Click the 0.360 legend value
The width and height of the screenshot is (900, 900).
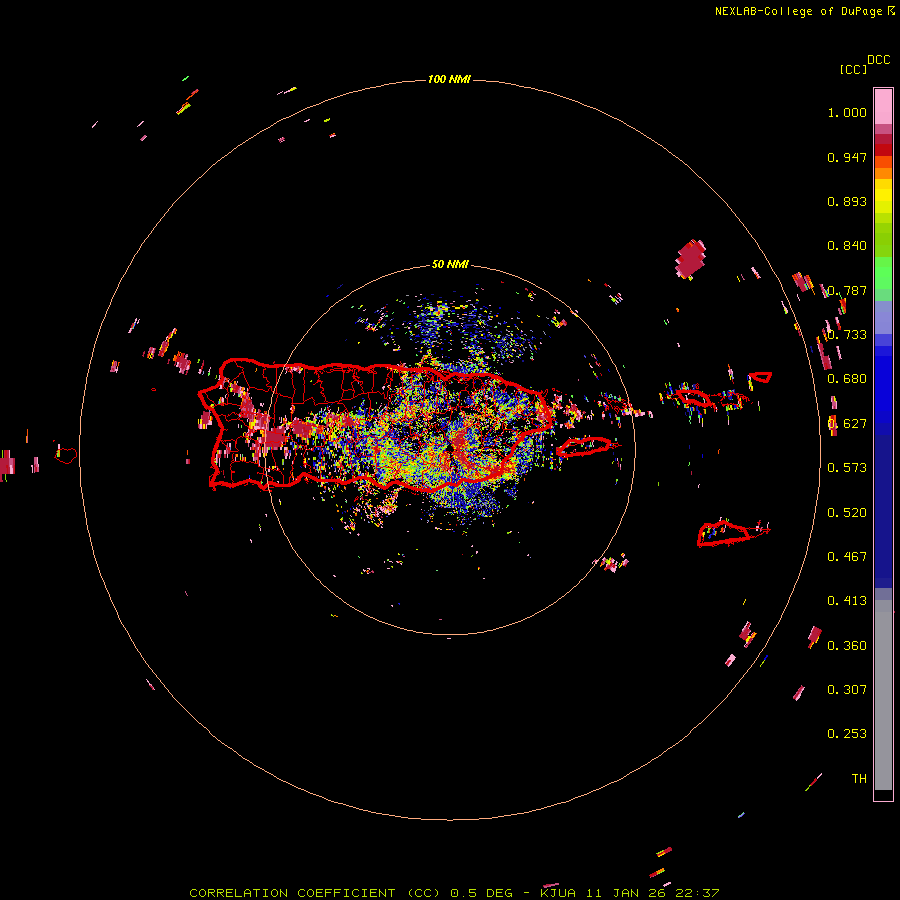tap(847, 646)
